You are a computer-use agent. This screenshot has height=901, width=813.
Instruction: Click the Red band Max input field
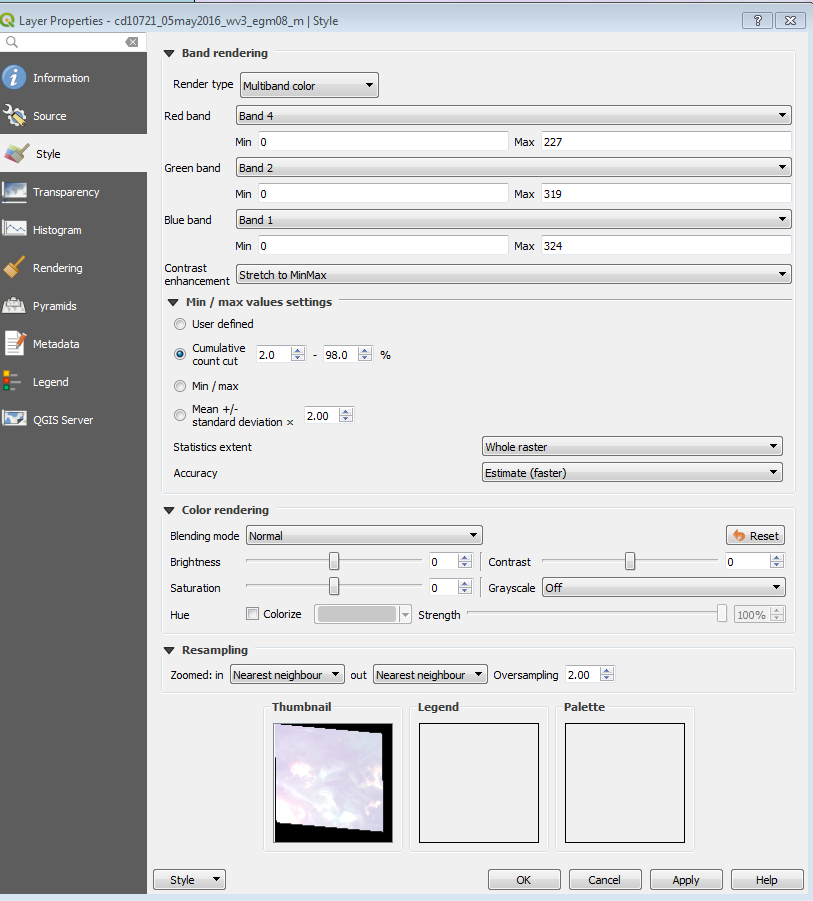pos(665,142)
